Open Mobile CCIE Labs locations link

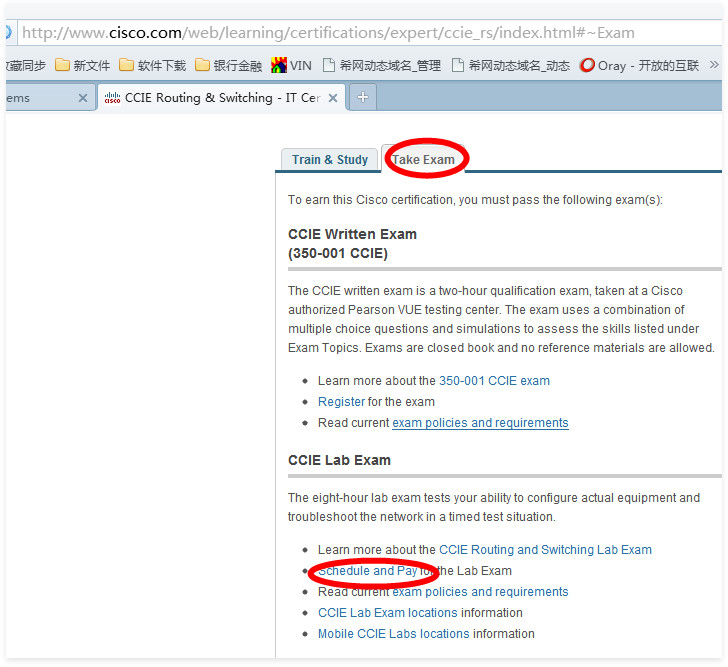(394, 634)
